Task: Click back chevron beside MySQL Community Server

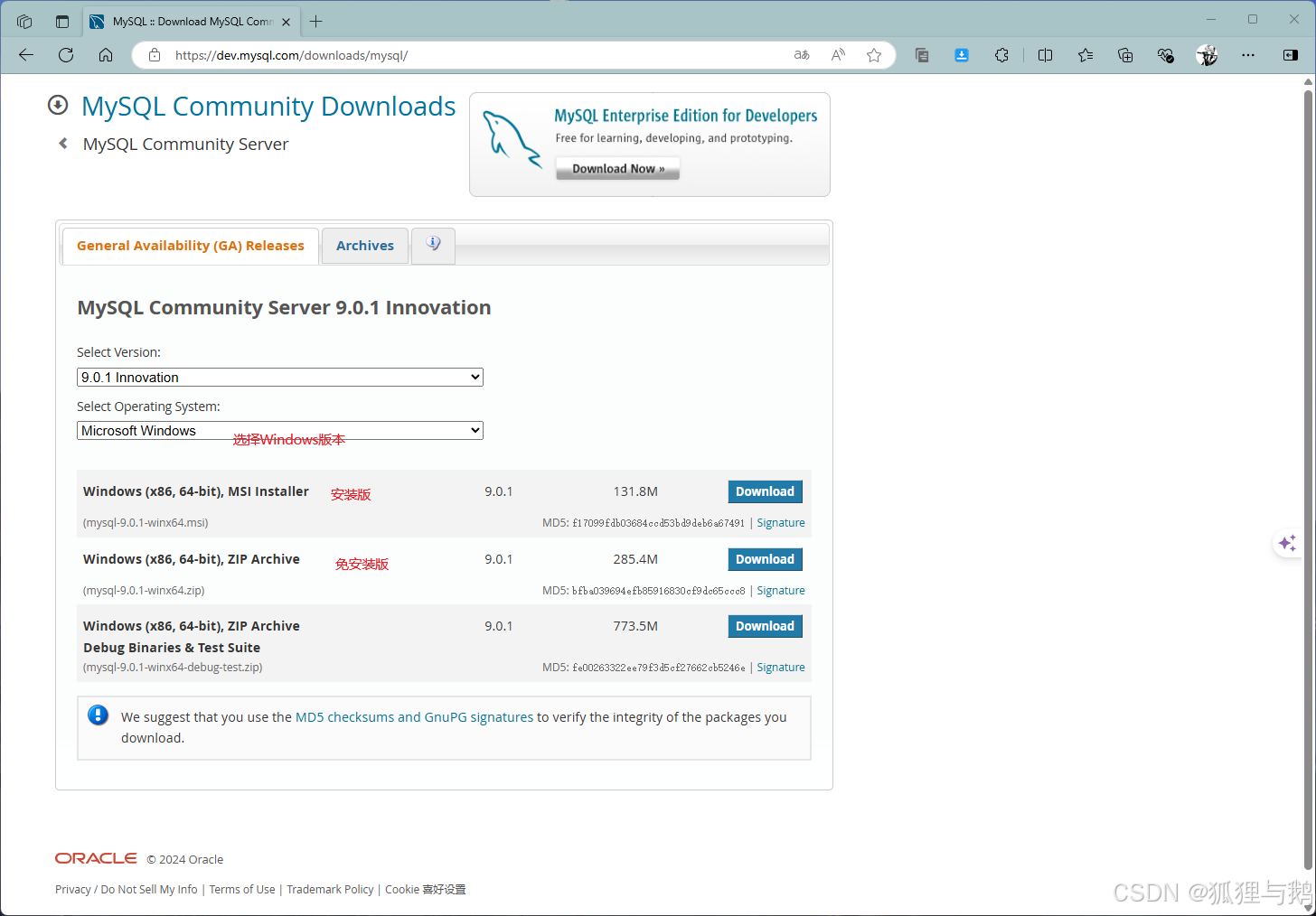Action: [x=63, y=144]
